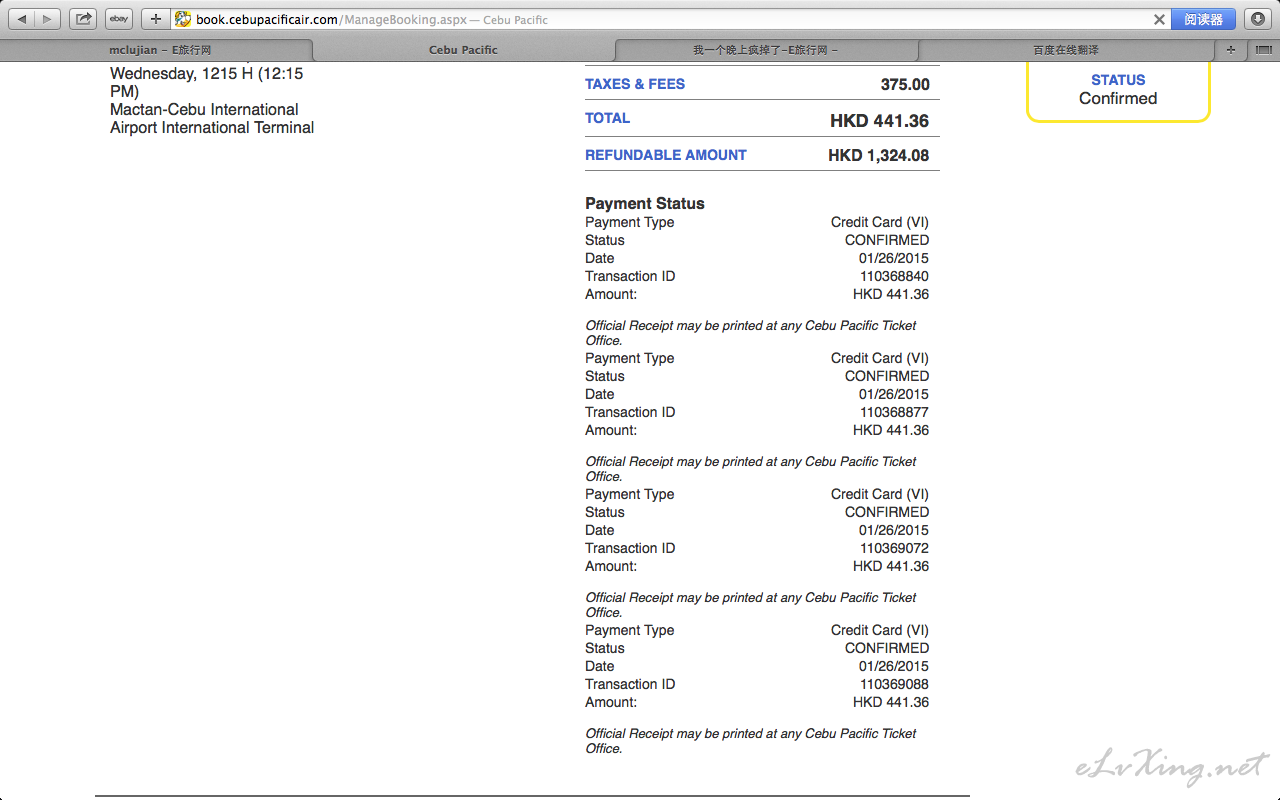This screenshot has height=800, width=1280.
Task: Add page with the plus button
Action: 155,19
